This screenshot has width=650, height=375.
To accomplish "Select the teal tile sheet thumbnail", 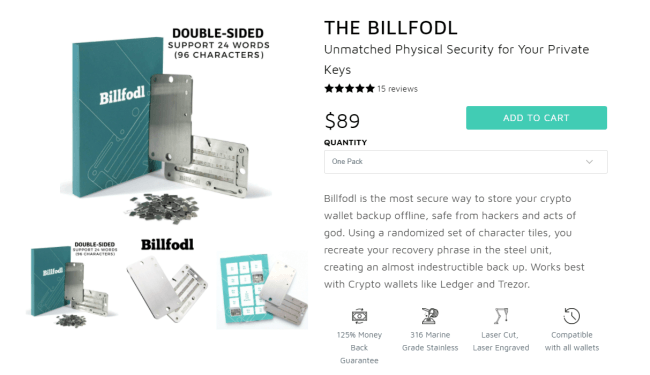I will (x=262, y=292).
